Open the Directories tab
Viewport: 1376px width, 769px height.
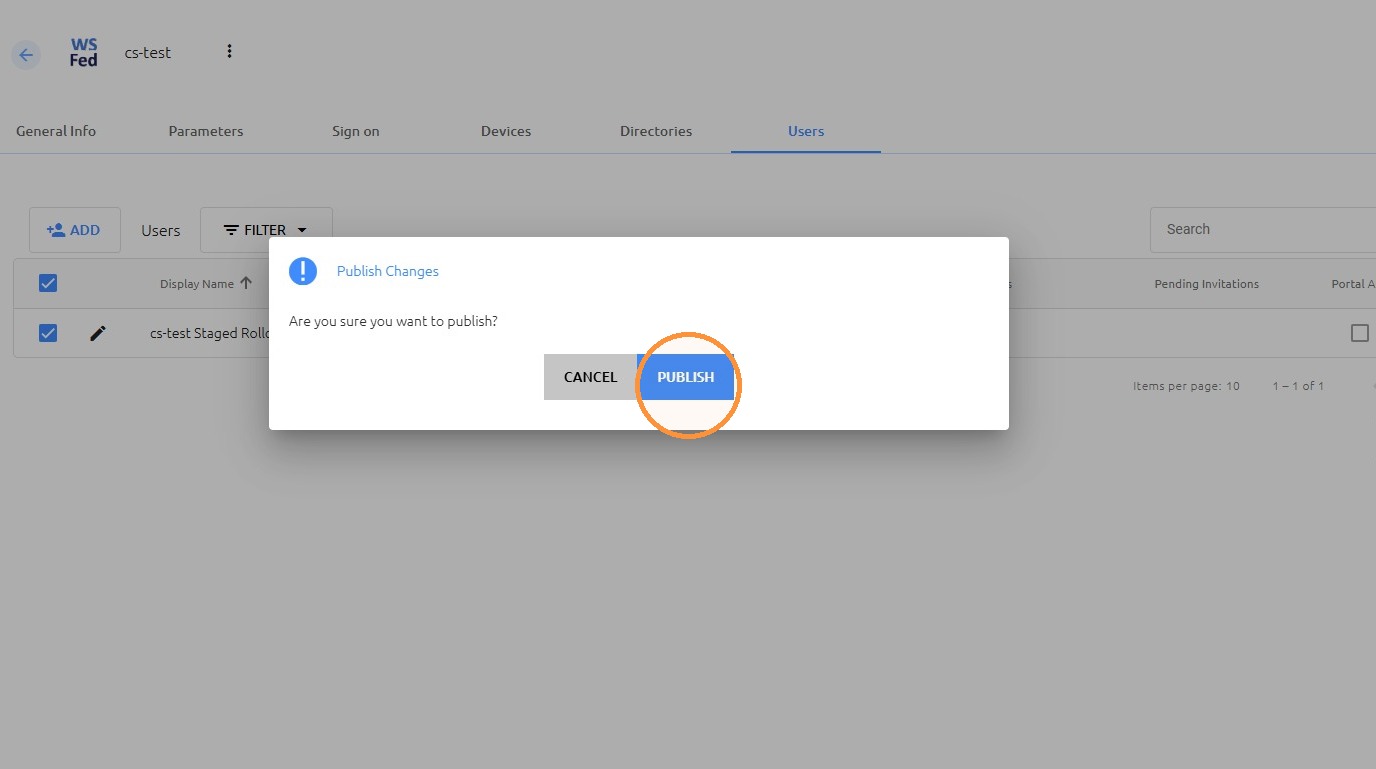pyautogui.click(x=656, y=131)
